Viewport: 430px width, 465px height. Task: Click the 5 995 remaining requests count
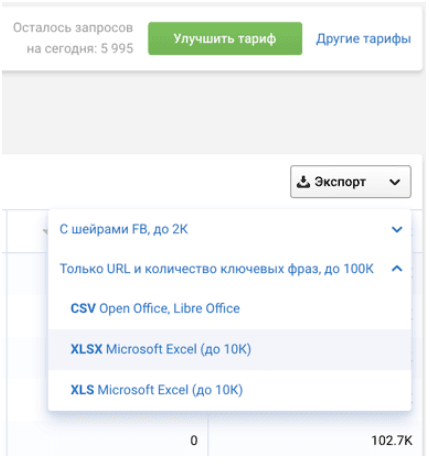coord(117,49)
